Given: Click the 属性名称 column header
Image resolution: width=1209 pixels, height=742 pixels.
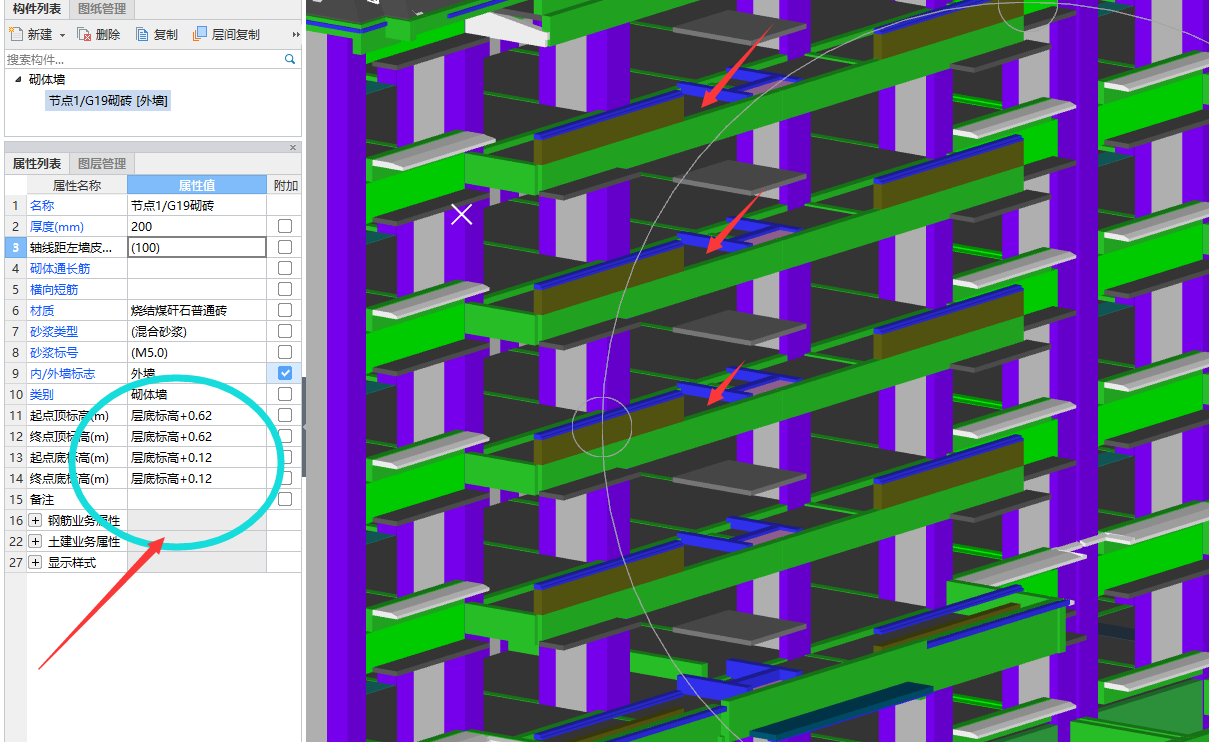Looking at the screenshot, I should point(77,185).
